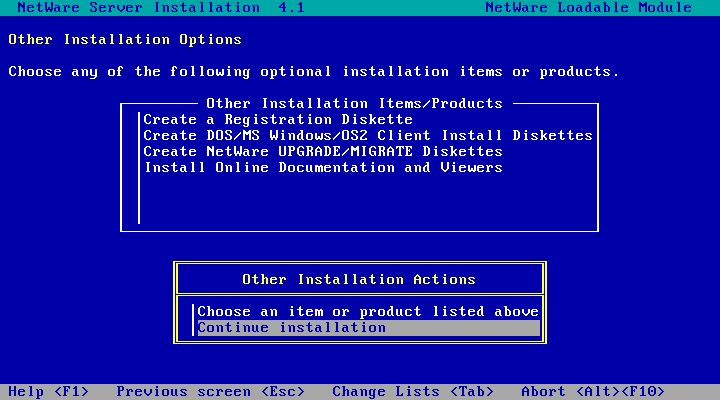This screenshot has height=400, width=720.
Task: Click NetWare Server Installation 4.1 title text
Action: (x=161, y=8)
